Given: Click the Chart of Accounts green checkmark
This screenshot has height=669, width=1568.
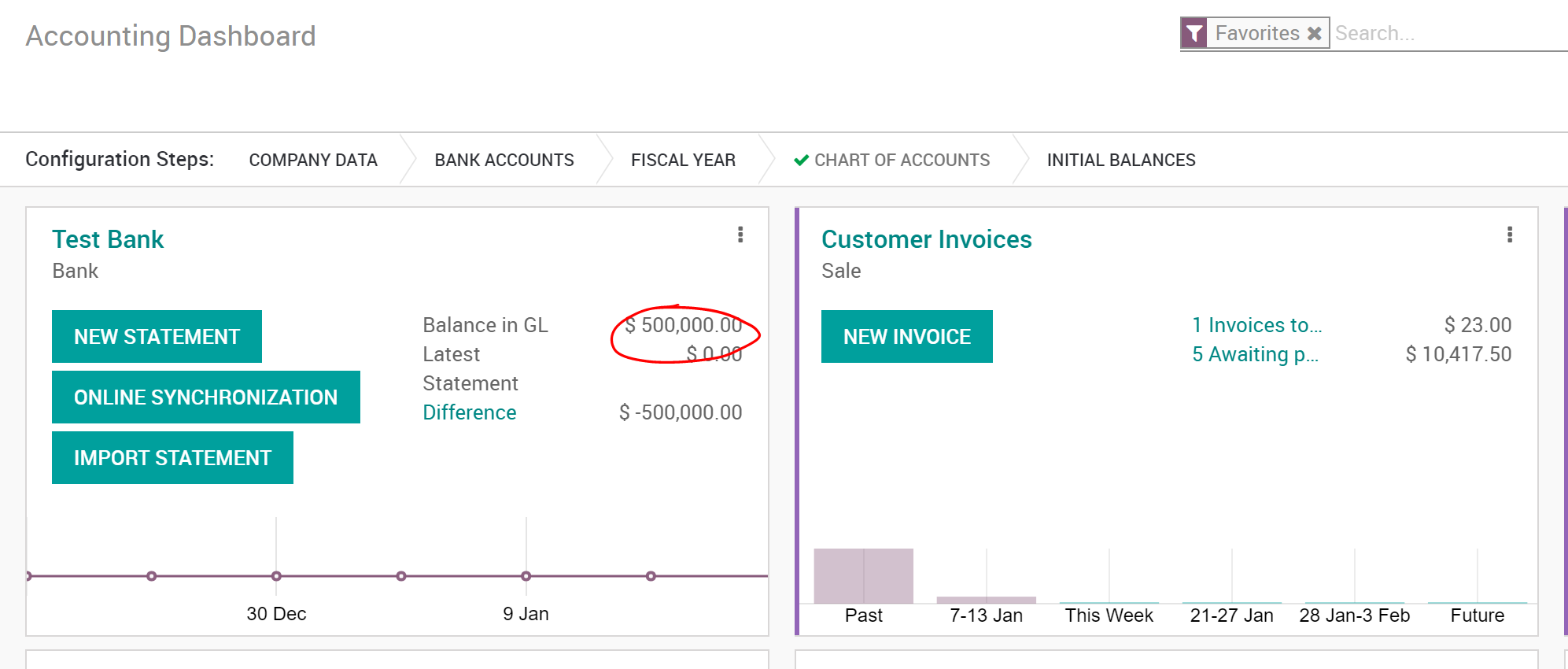Looking at the screenshot, I should tap(801, 161).
